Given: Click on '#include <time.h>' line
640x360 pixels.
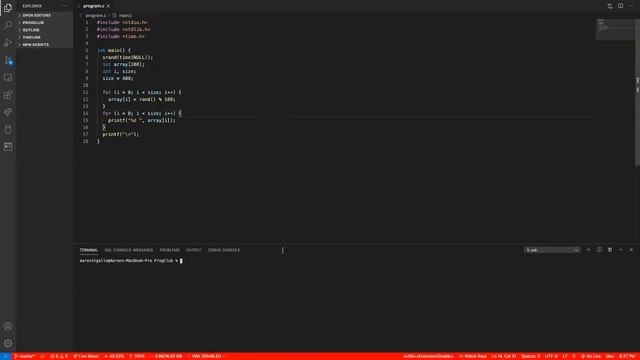Looking at the screenshot, I should click(120, 36).
